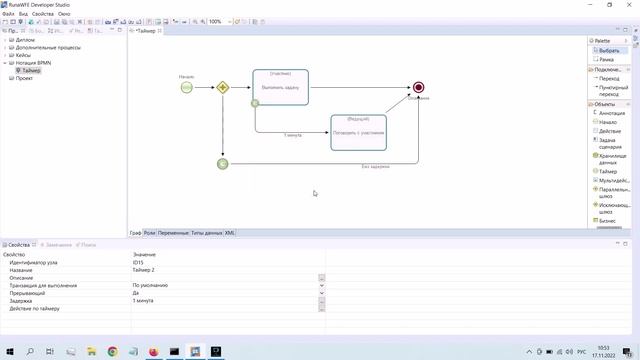This screenshot has height=360, width=640.
Task: Select the Таймер process in tree
Action: tap(28, 71)
